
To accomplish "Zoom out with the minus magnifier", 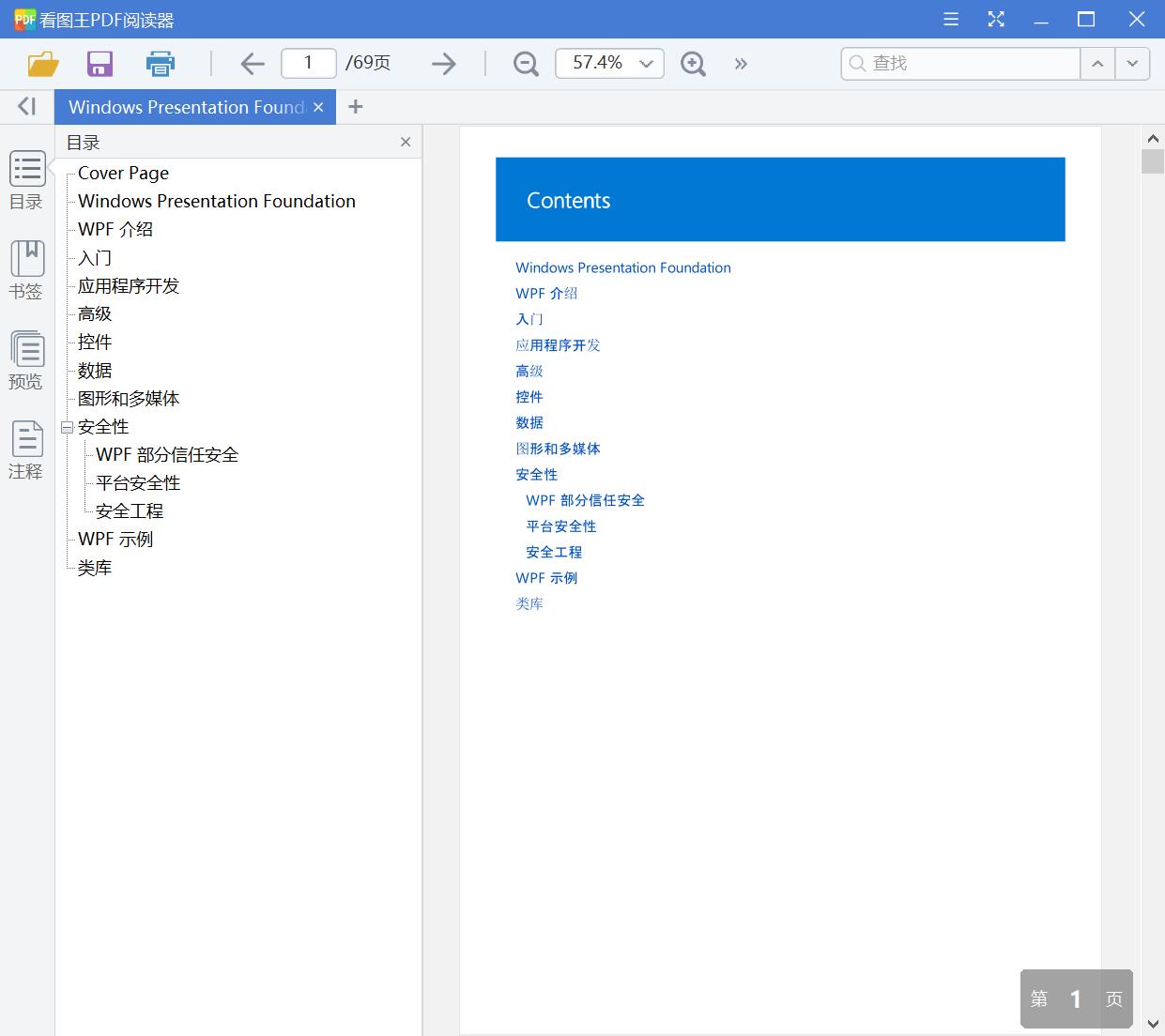I will click(526, 64).
